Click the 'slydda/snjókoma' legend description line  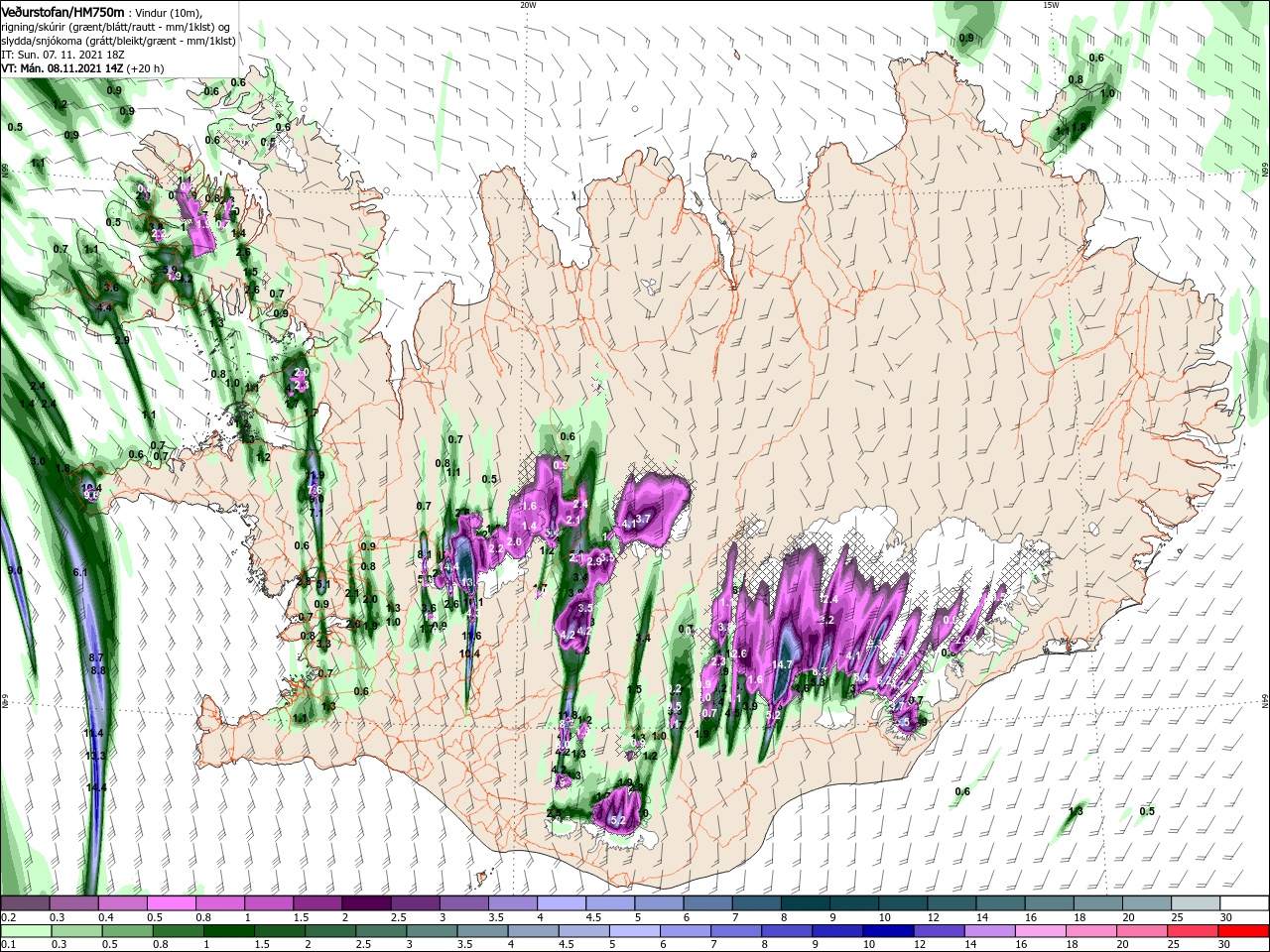pyautogui.click(x=118, y=41)
